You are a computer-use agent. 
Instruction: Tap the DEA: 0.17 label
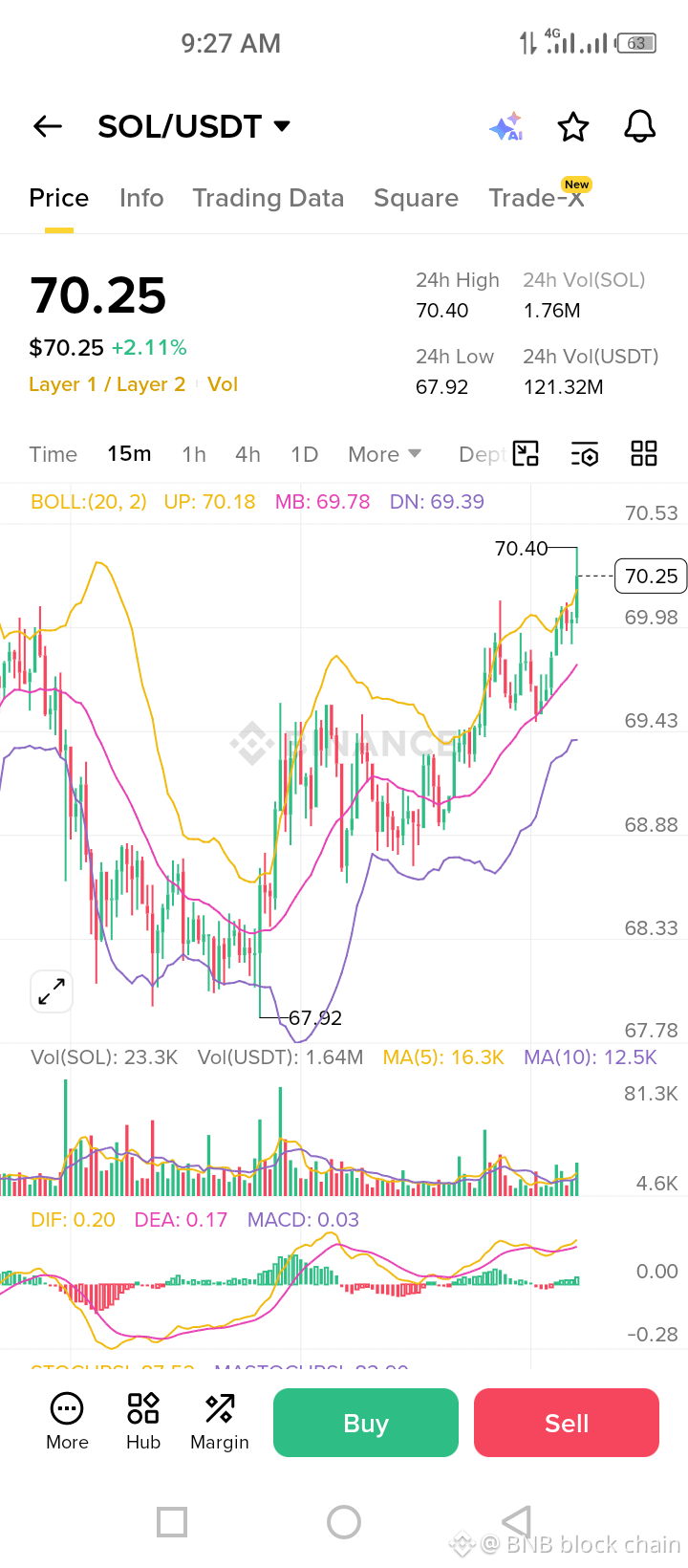pyautogui.click(x=182, y=1220)
